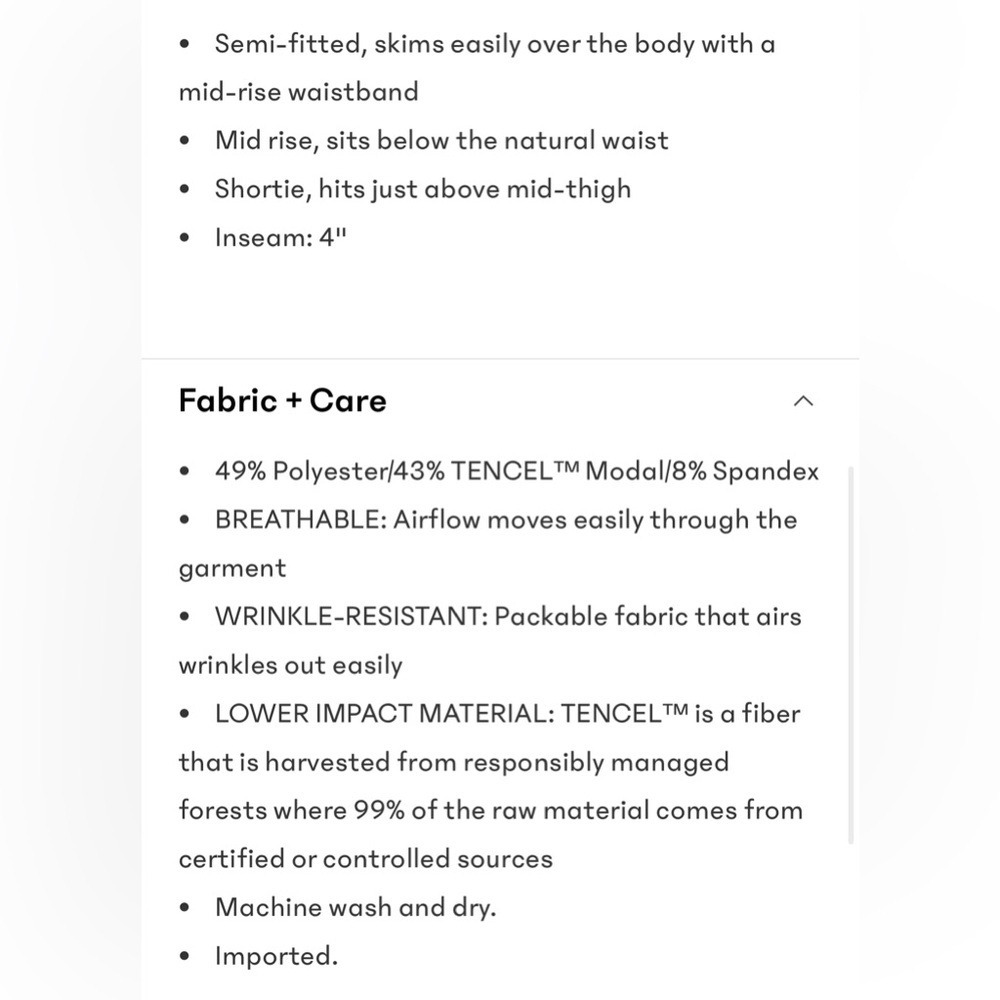Select the forests where 99% text line
The image size is (1000, 1000).
coord(490,811)
